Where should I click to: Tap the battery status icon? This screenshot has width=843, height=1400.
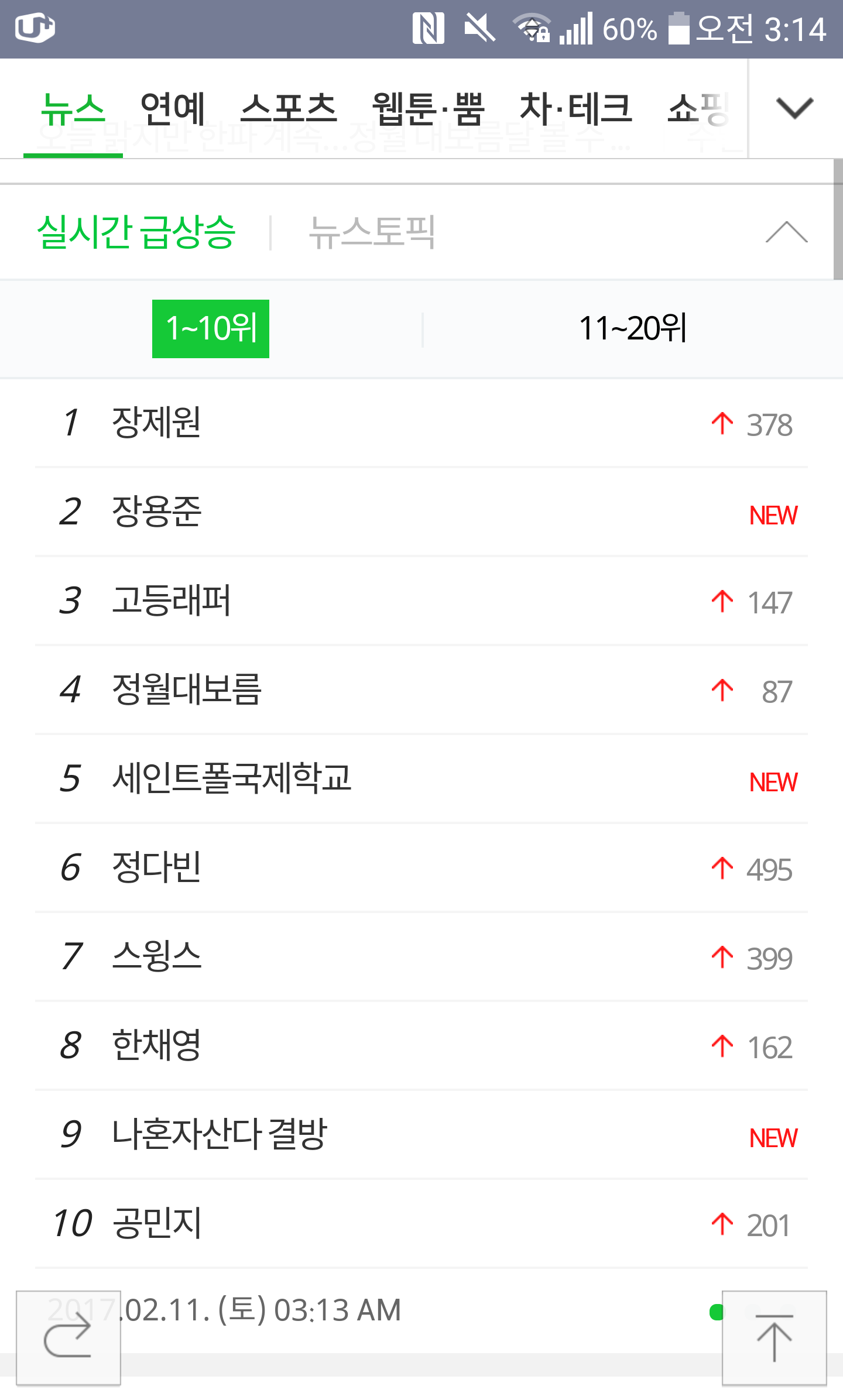[678, 29]
